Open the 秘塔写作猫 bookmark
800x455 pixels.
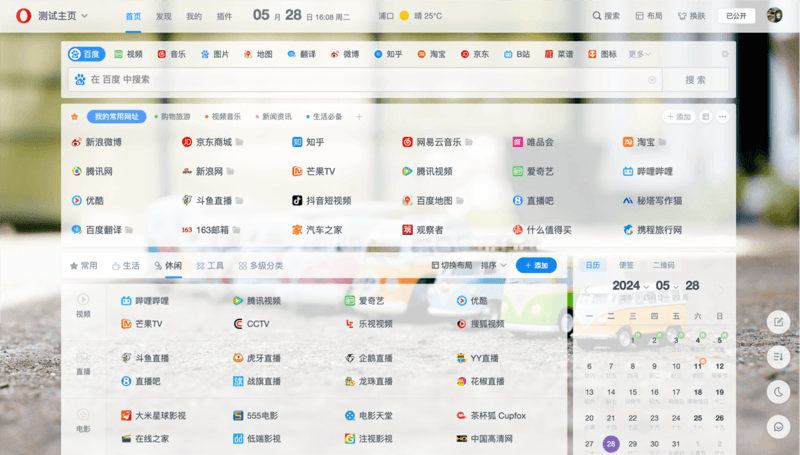[x=653, y=200]
